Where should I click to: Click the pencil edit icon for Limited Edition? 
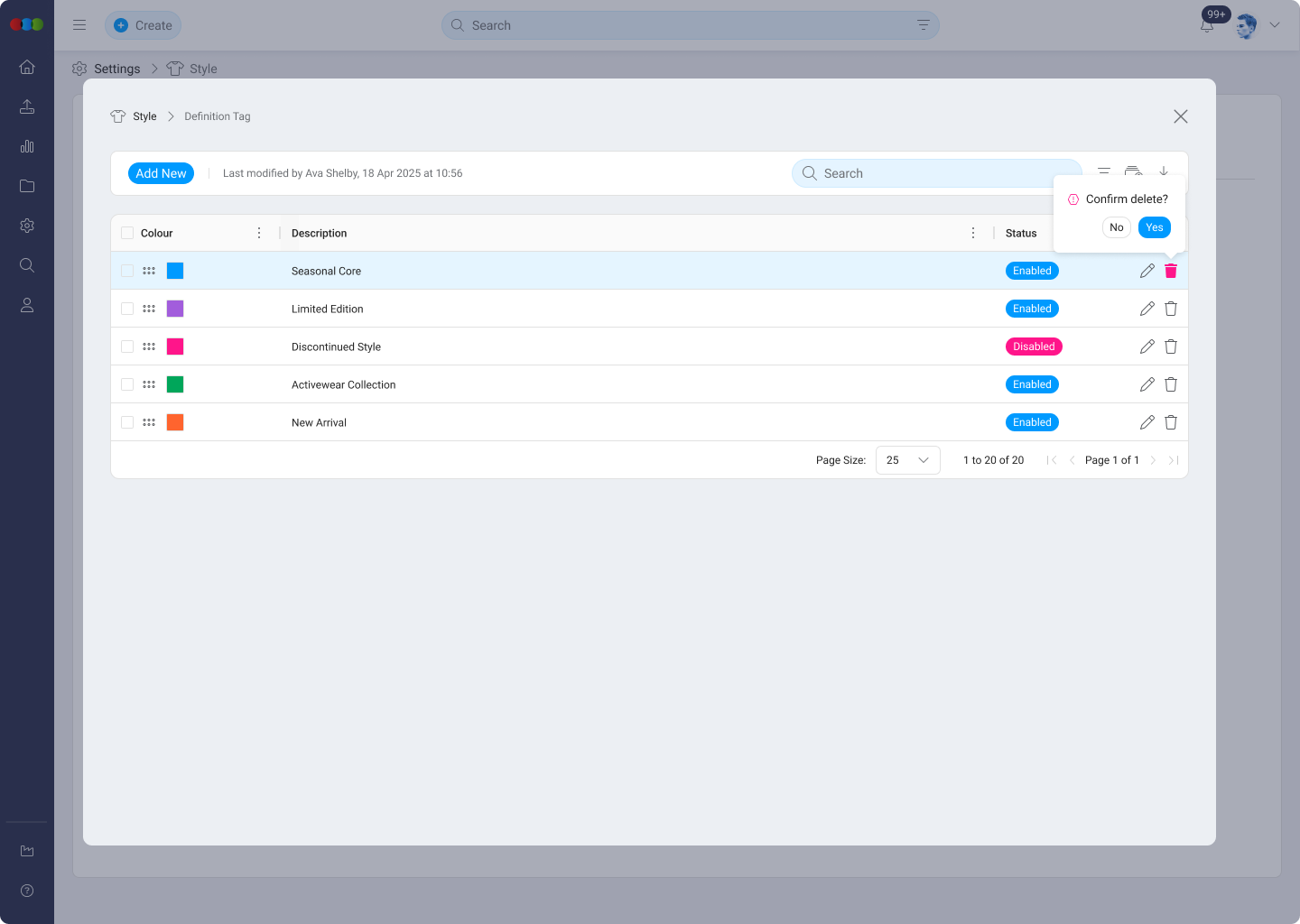(x=1147, y=309)
